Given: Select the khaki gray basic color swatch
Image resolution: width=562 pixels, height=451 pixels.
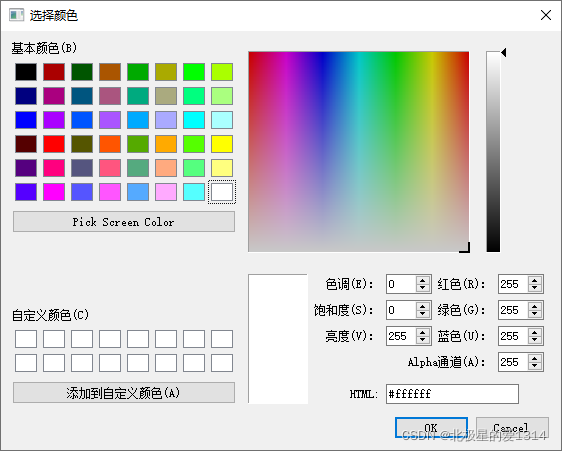Looking at the screenshot, I should [166, 96].
